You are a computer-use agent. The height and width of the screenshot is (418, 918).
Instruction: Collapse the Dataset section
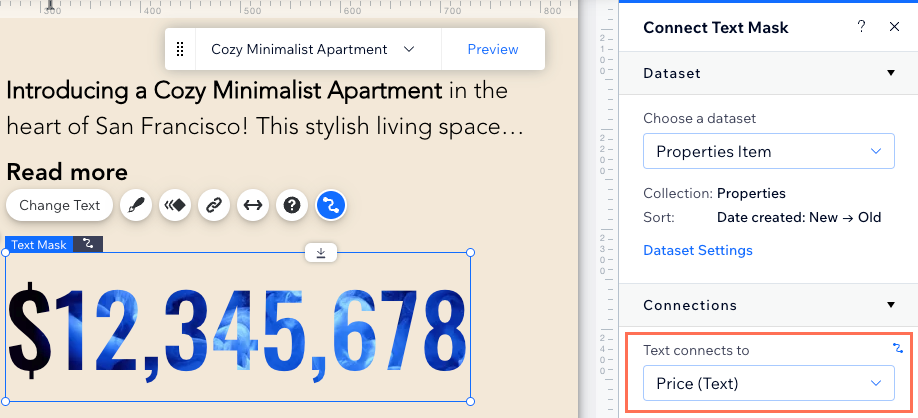click(x=891, y=73)
